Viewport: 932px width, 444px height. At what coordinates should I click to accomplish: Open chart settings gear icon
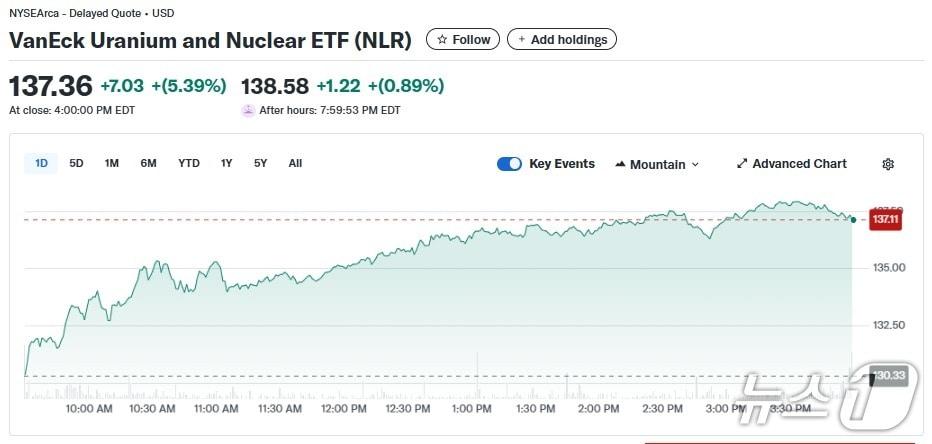point(888,164)
